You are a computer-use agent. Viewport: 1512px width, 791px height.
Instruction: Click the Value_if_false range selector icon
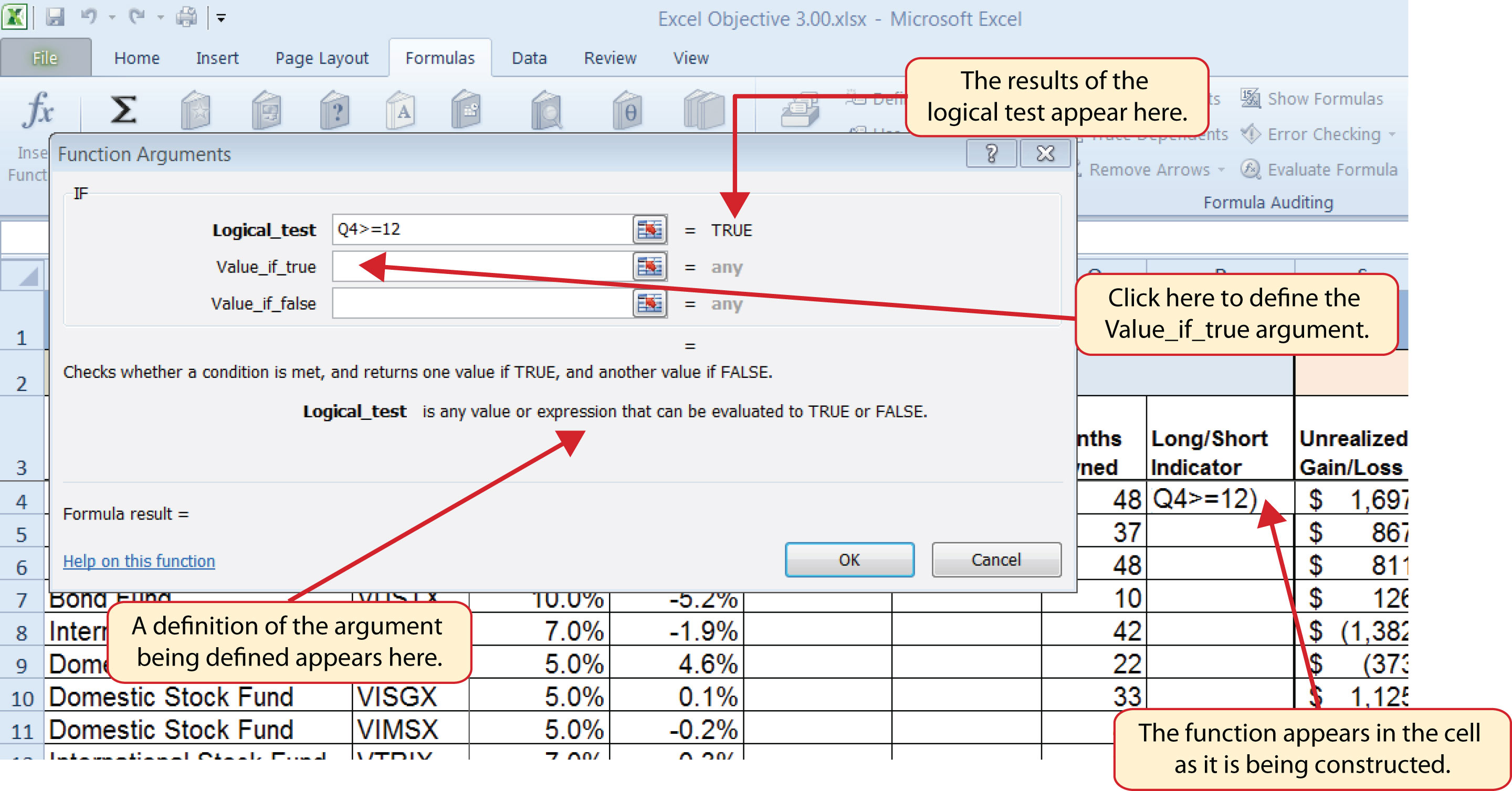[x=649, y=303]
